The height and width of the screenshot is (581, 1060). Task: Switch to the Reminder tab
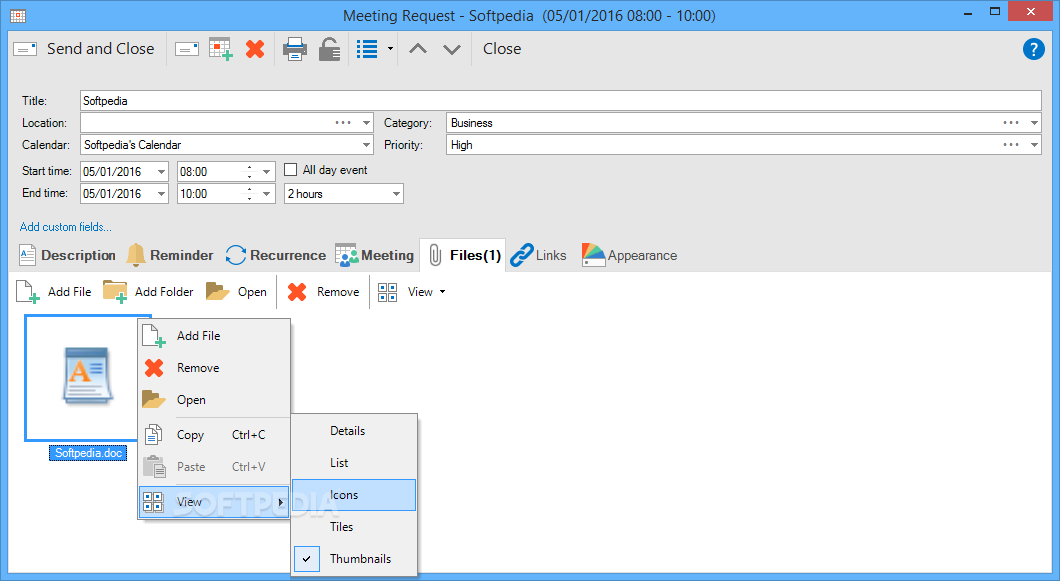point(170,255)
